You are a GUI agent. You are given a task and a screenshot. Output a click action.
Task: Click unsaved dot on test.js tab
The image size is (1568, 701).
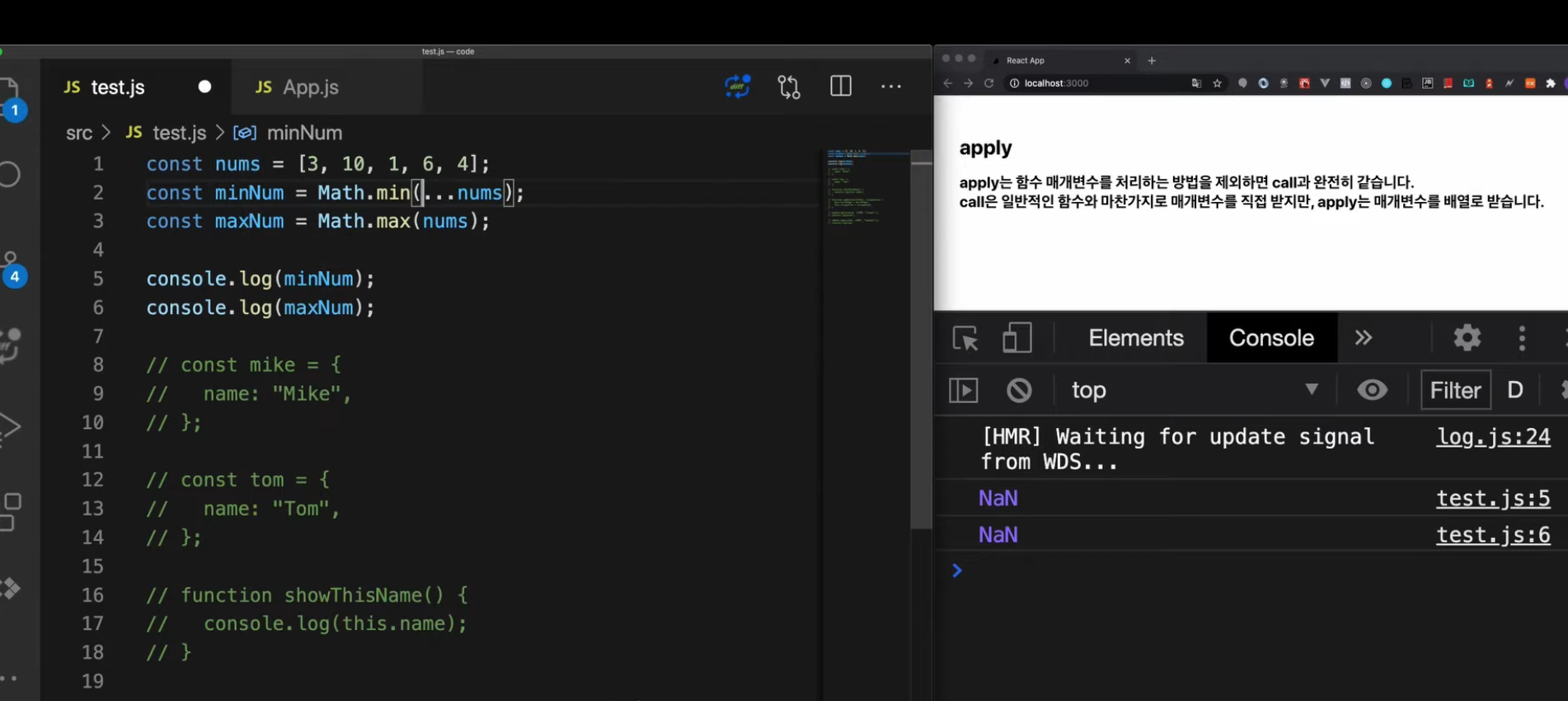pos(204,87)
